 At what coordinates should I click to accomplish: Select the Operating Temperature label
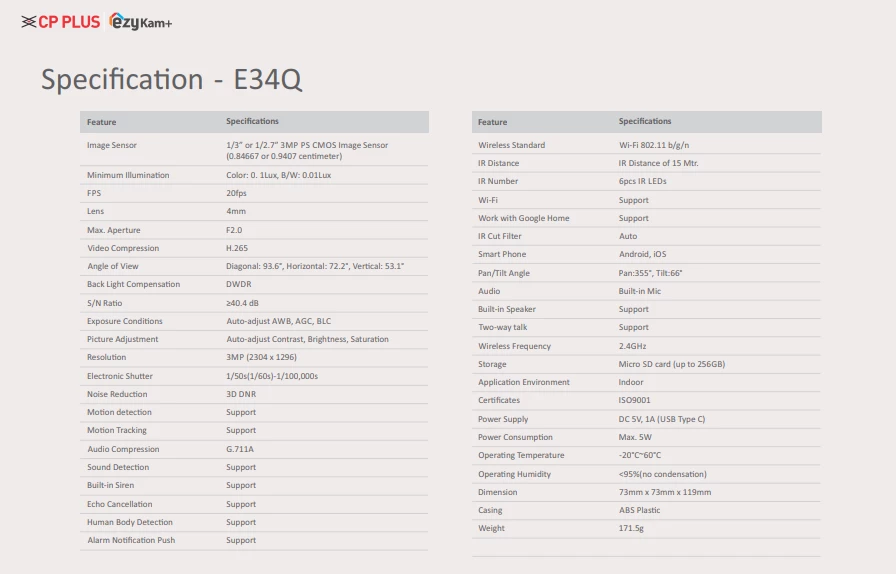pyautogui.click(x=521, y=455)
